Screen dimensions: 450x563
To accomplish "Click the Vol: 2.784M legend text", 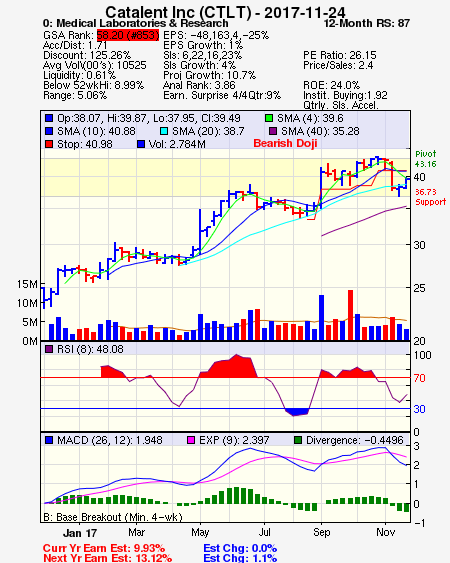I will tap(177, 144).
